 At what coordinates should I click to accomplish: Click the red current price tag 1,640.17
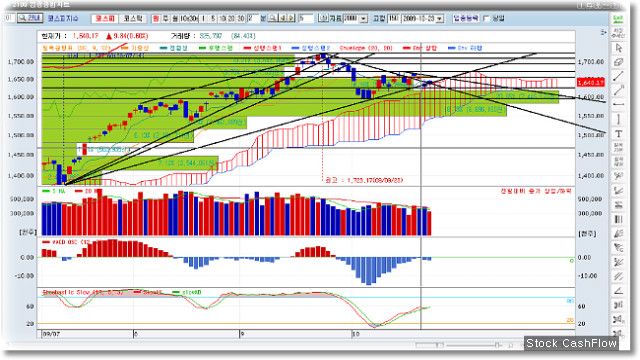coord(591,83)
